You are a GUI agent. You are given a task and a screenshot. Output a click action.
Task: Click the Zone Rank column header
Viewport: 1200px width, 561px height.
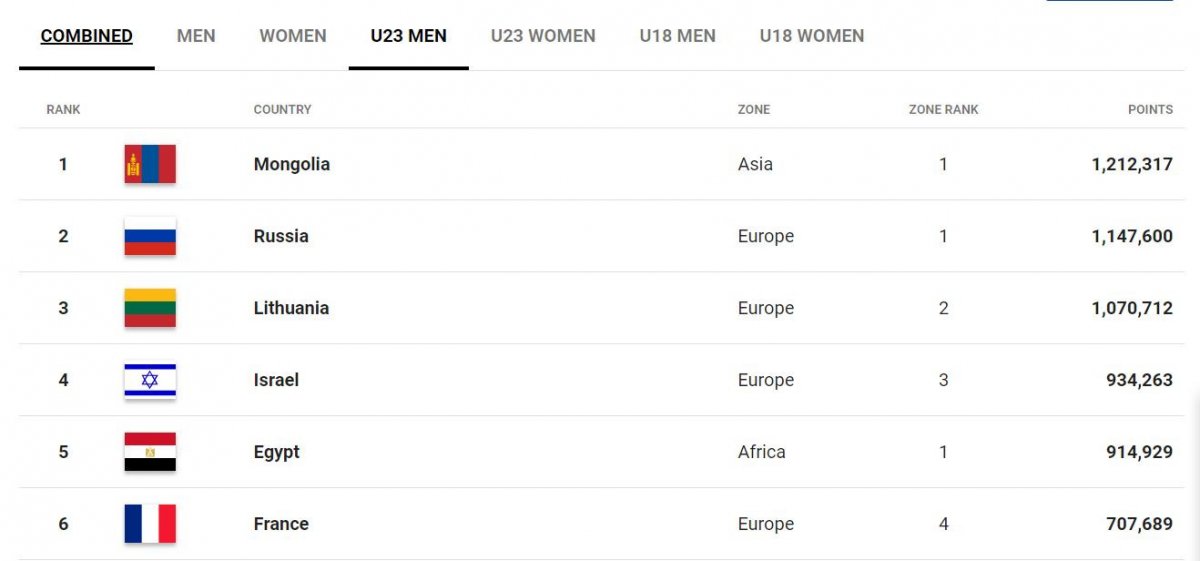[x=943, y=109]
